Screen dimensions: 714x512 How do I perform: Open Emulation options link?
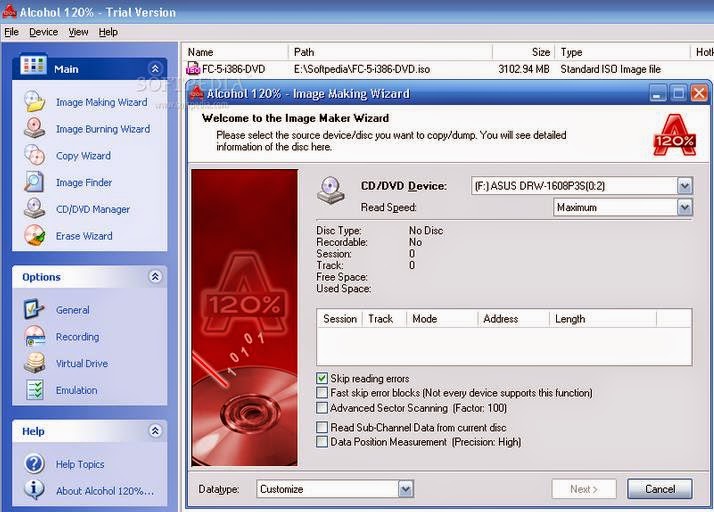(76, 390)
